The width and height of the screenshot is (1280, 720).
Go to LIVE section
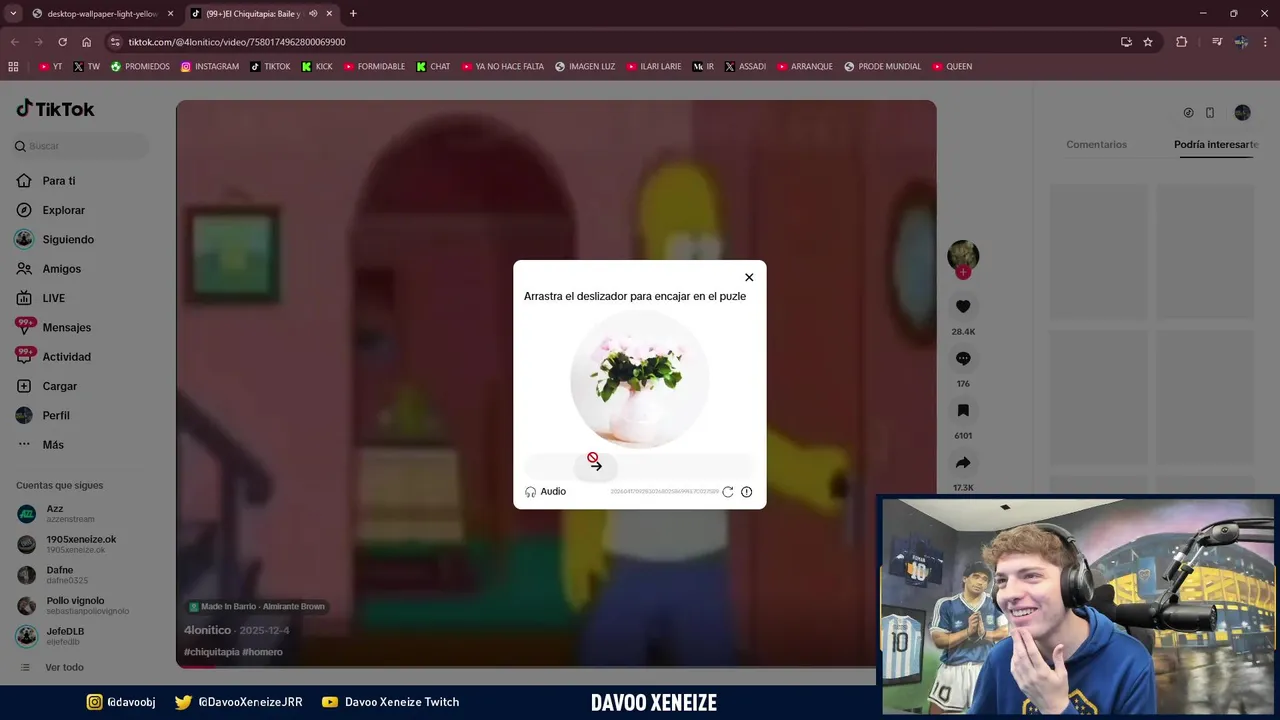53,298
